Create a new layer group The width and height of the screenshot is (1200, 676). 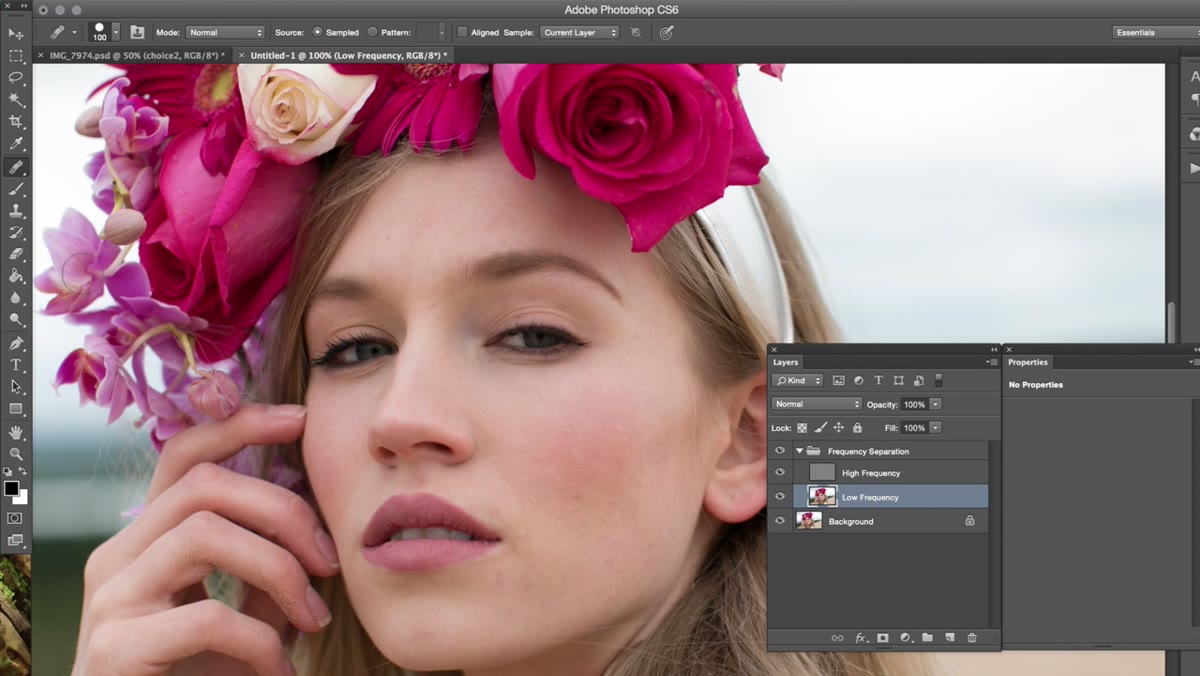click(927, 638)
